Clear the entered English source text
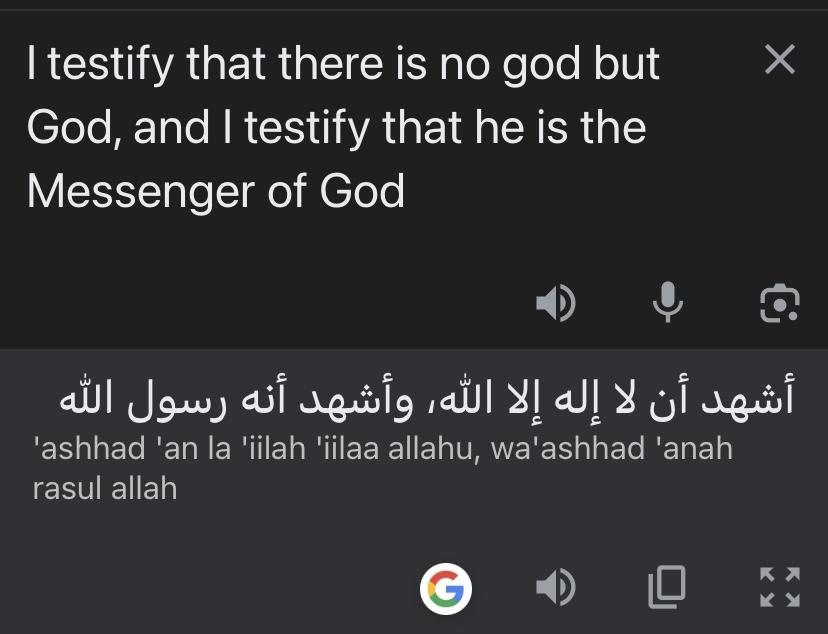828x634 pixels. [779, 61]
